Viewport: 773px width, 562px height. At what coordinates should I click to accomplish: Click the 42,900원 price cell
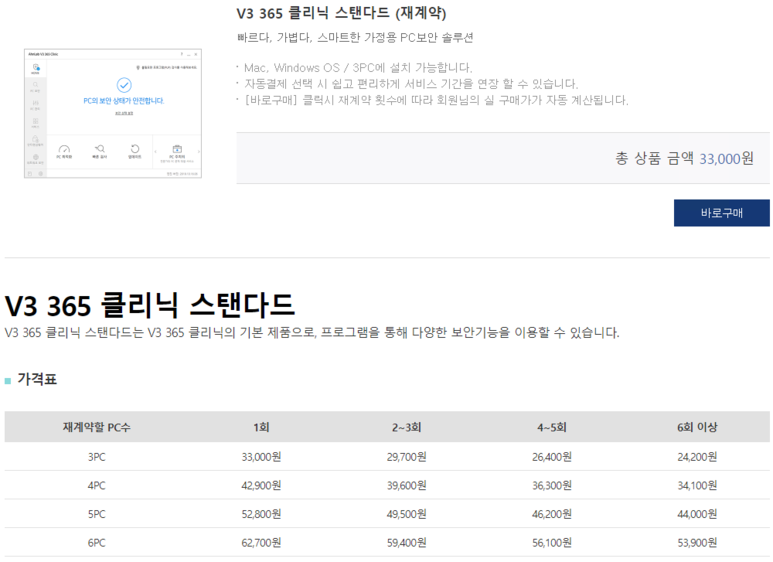click(x=261, y=486)
